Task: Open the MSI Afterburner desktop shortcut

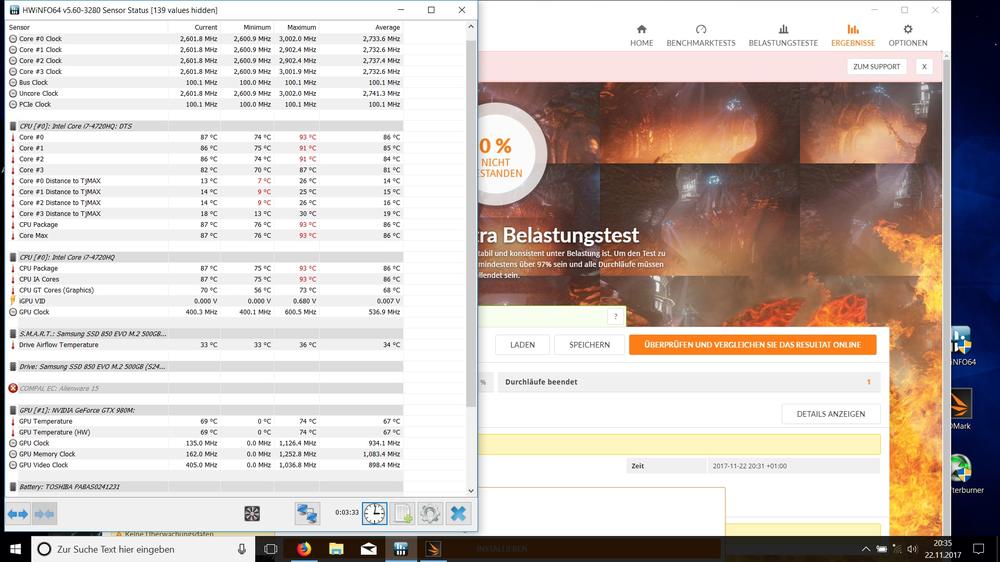Action: tap(960, 475)
